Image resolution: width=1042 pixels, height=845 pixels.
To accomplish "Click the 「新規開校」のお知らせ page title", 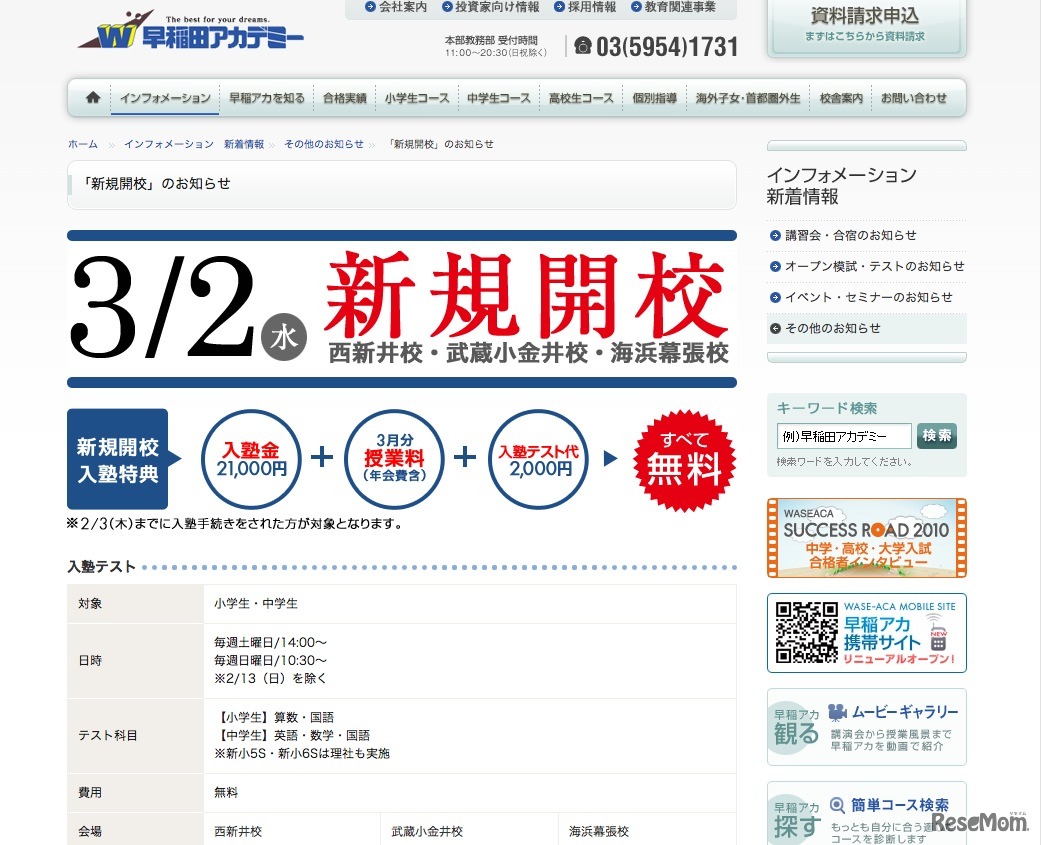I will click(157, 184).
